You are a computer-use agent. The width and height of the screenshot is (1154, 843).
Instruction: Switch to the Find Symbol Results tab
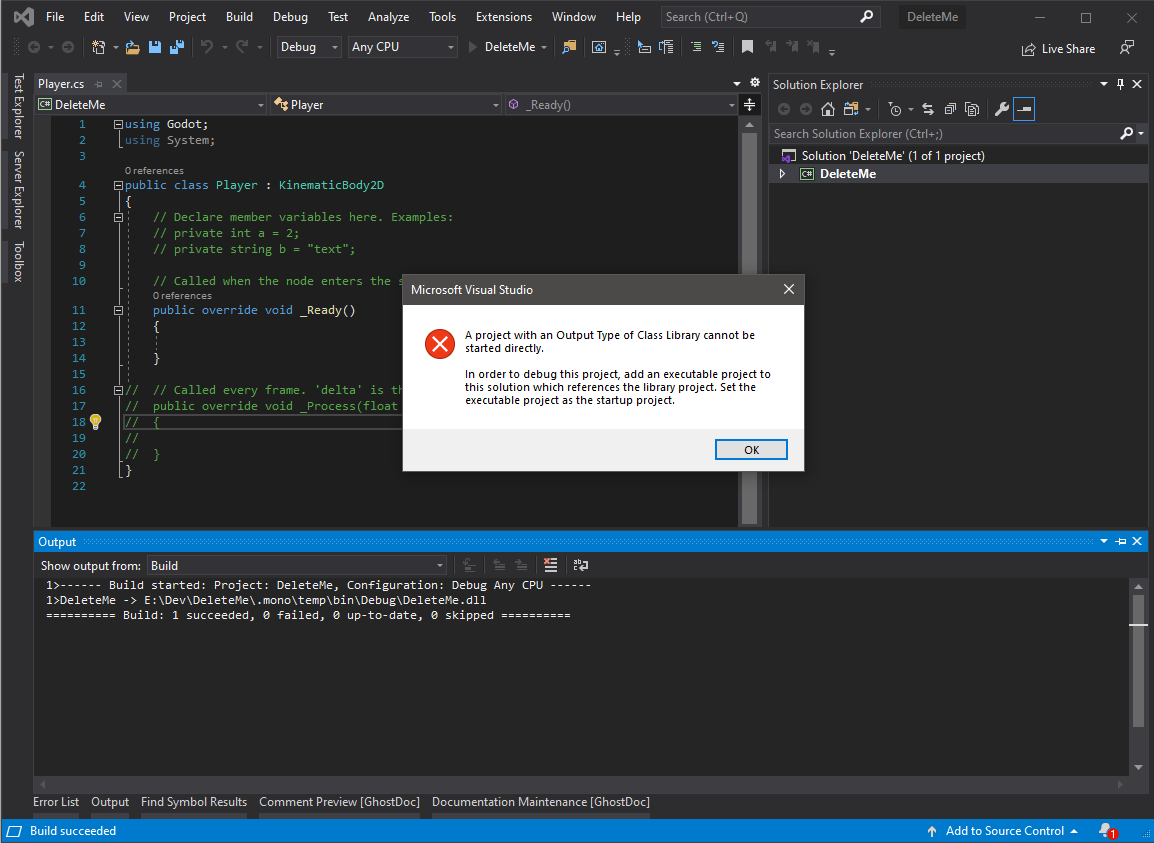tap(194, 802)
